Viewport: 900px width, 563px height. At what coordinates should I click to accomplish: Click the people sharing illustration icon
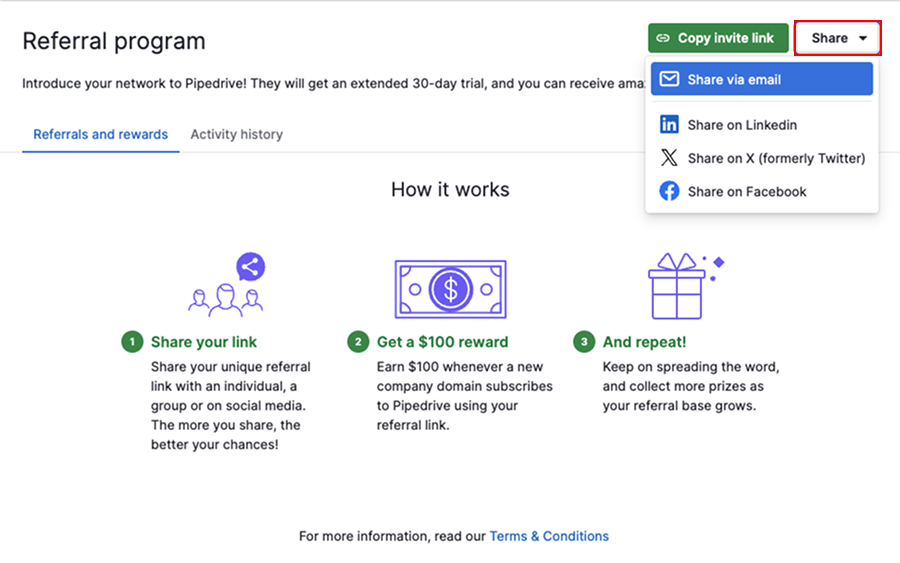point(227,285)
